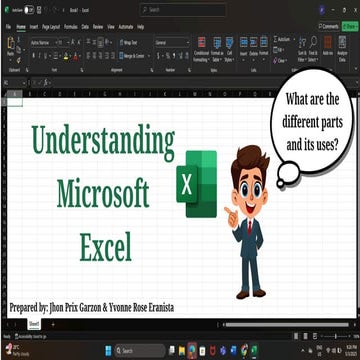
Task: Click the Orientation icon
Action: point(108,42)
